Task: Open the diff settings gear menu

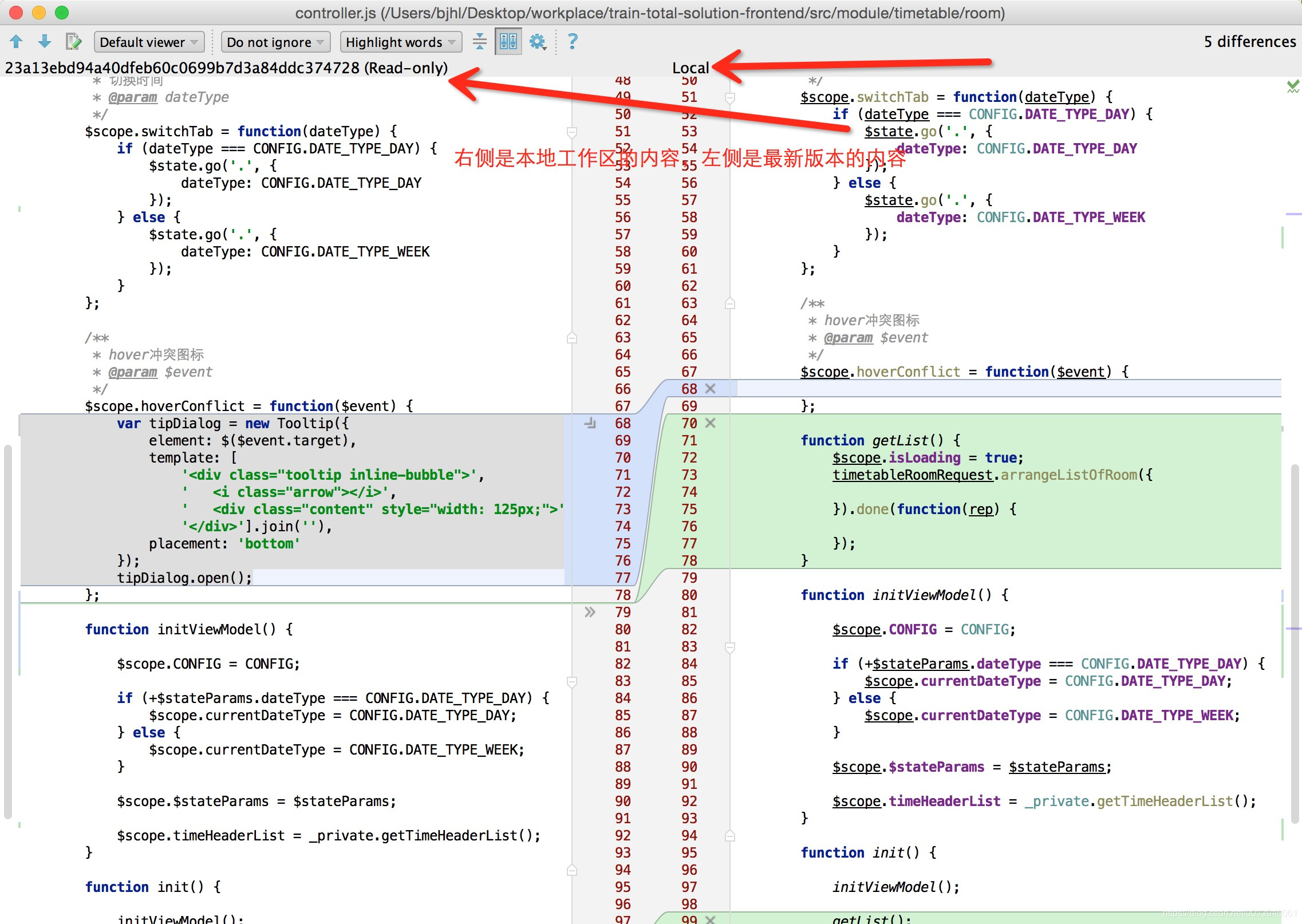Action: (x=538, y=41)
